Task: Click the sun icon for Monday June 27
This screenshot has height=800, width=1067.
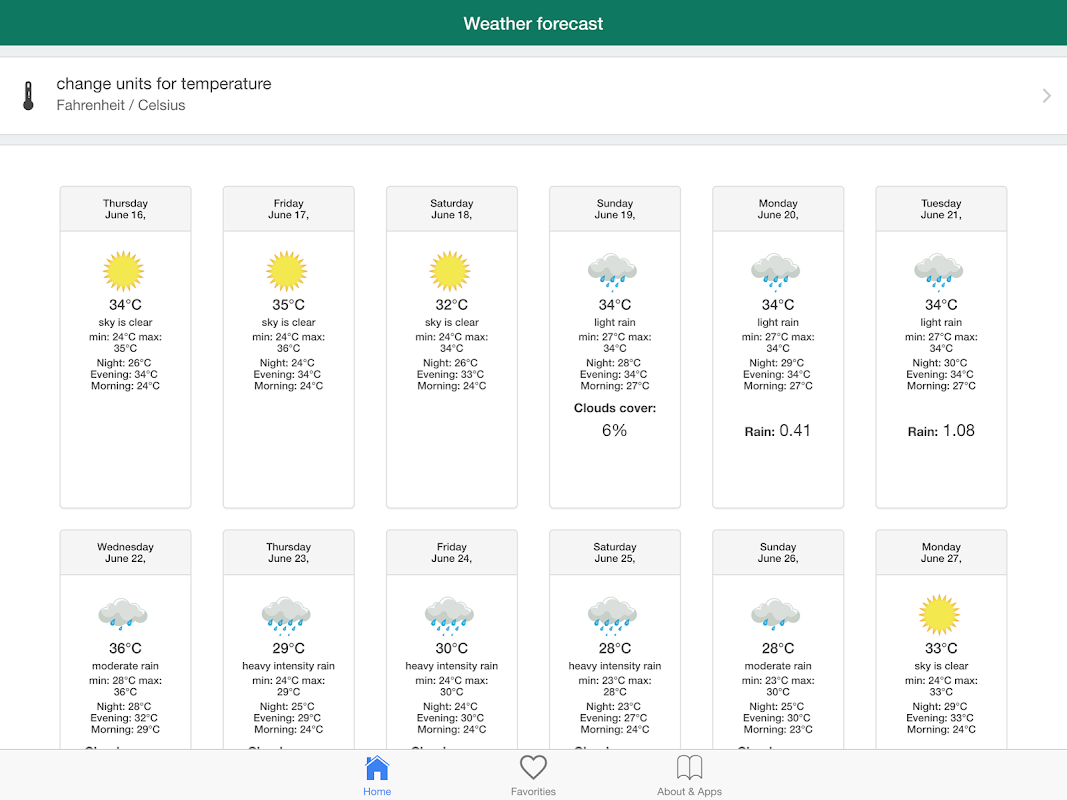Action: [939, 614]
